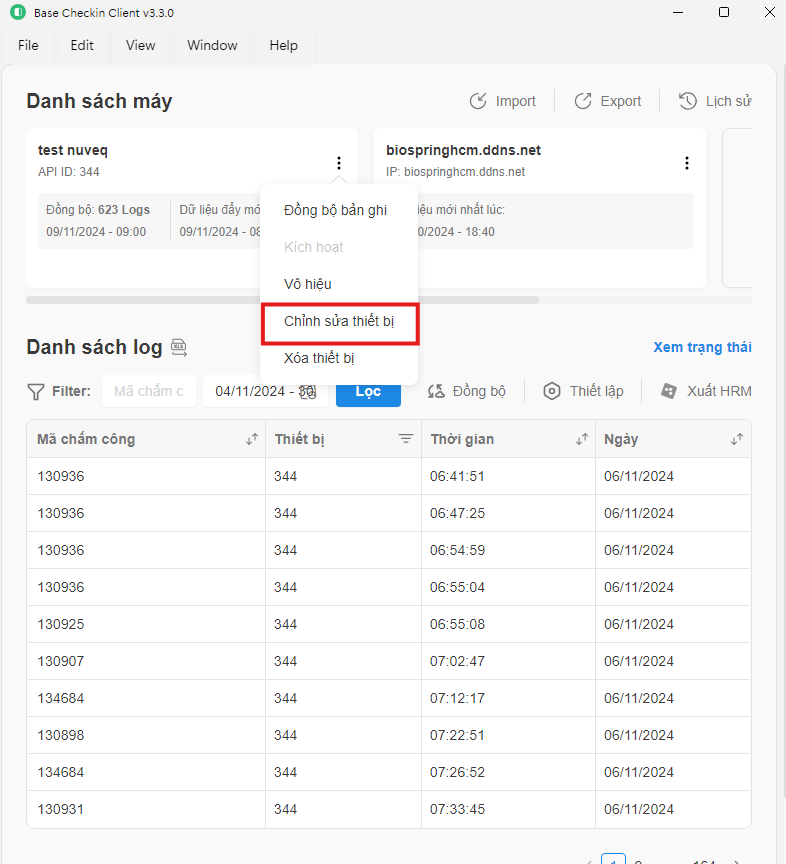Click the Filter funnel icon
The height and width of the screenshot is (864, 786).
[36, 391]
